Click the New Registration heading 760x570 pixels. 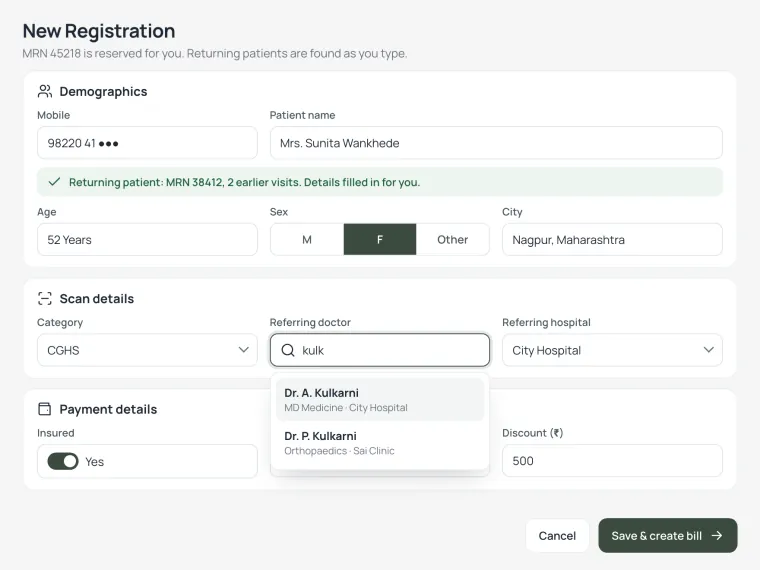tap(99, 31)
